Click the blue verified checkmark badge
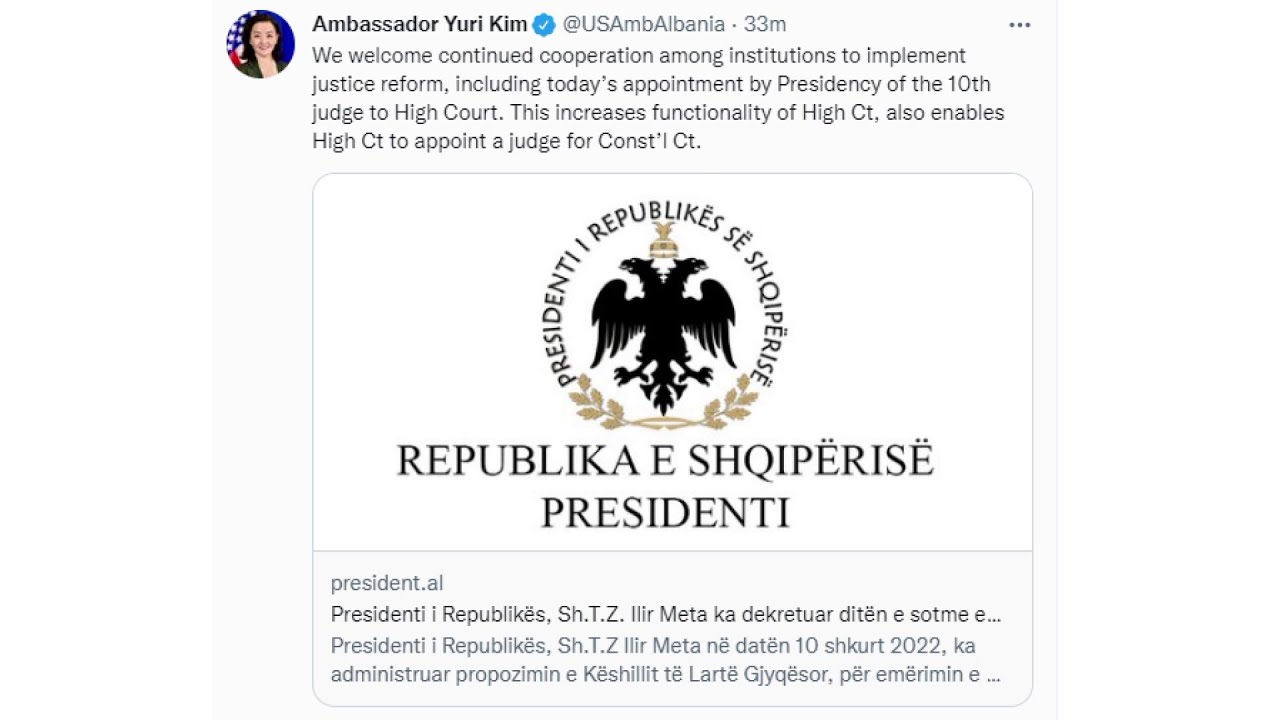 point(544,25)
